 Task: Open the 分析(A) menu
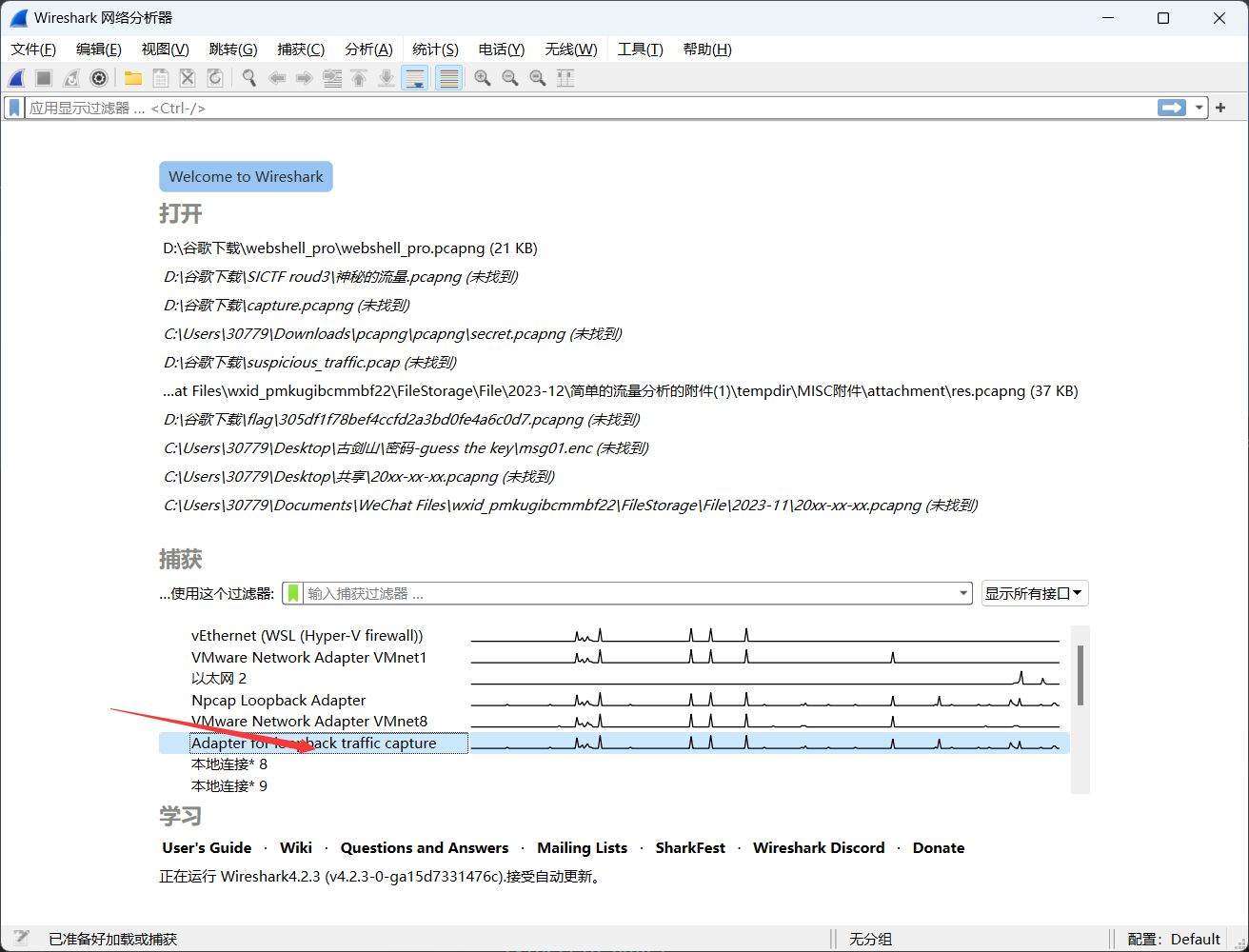pos(368,50)
